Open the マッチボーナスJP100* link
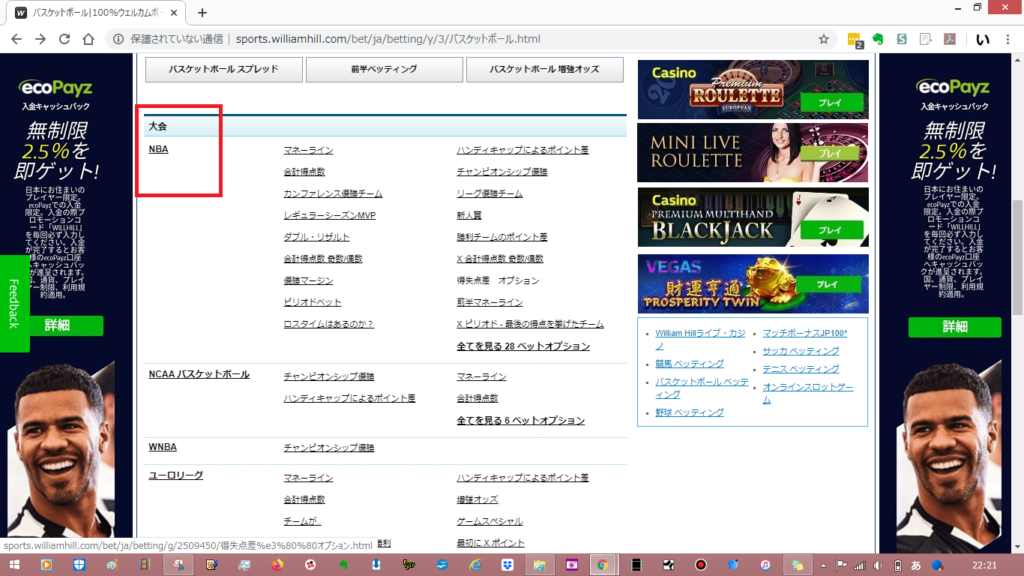Viewport: 1024px width, 576px height. coord(805,333)
